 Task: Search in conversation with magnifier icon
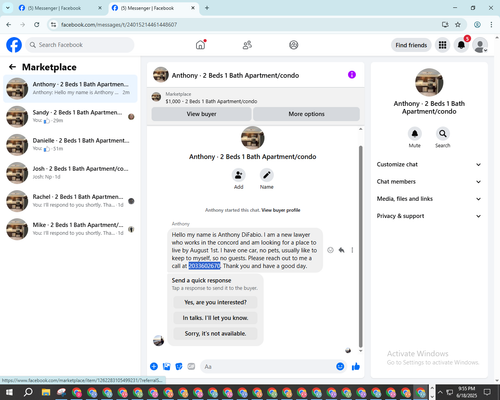pyautogui.click(x=443, y=134)
